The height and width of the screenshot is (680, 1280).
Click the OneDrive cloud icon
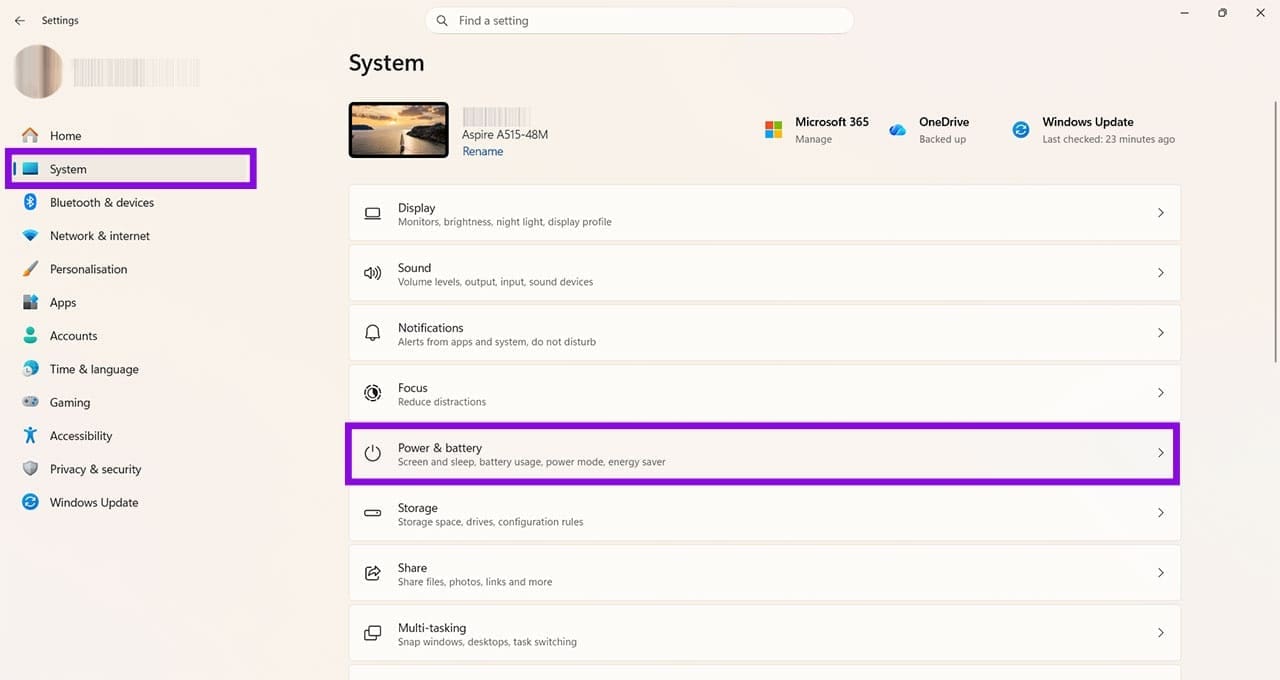pos(898,130)
